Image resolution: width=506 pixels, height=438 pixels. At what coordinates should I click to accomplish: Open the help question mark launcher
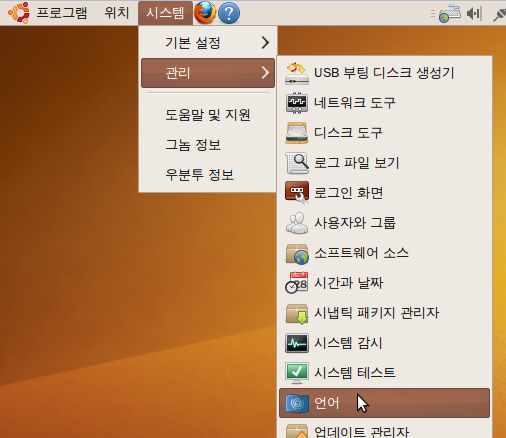pyautogui.click(x=229, y=13)
